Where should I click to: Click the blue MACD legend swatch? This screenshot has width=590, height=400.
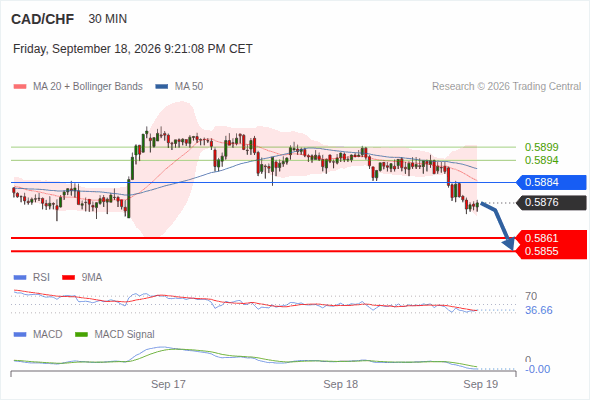point(20,335)
